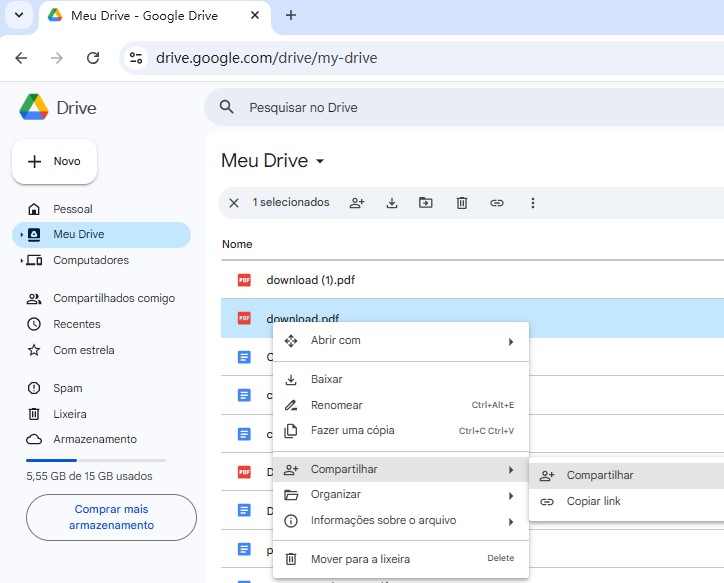Reload the page with browser refresh icon
The width and height of the screenshot is (724, 583).
pyautogui.click(x=93, y=58)
